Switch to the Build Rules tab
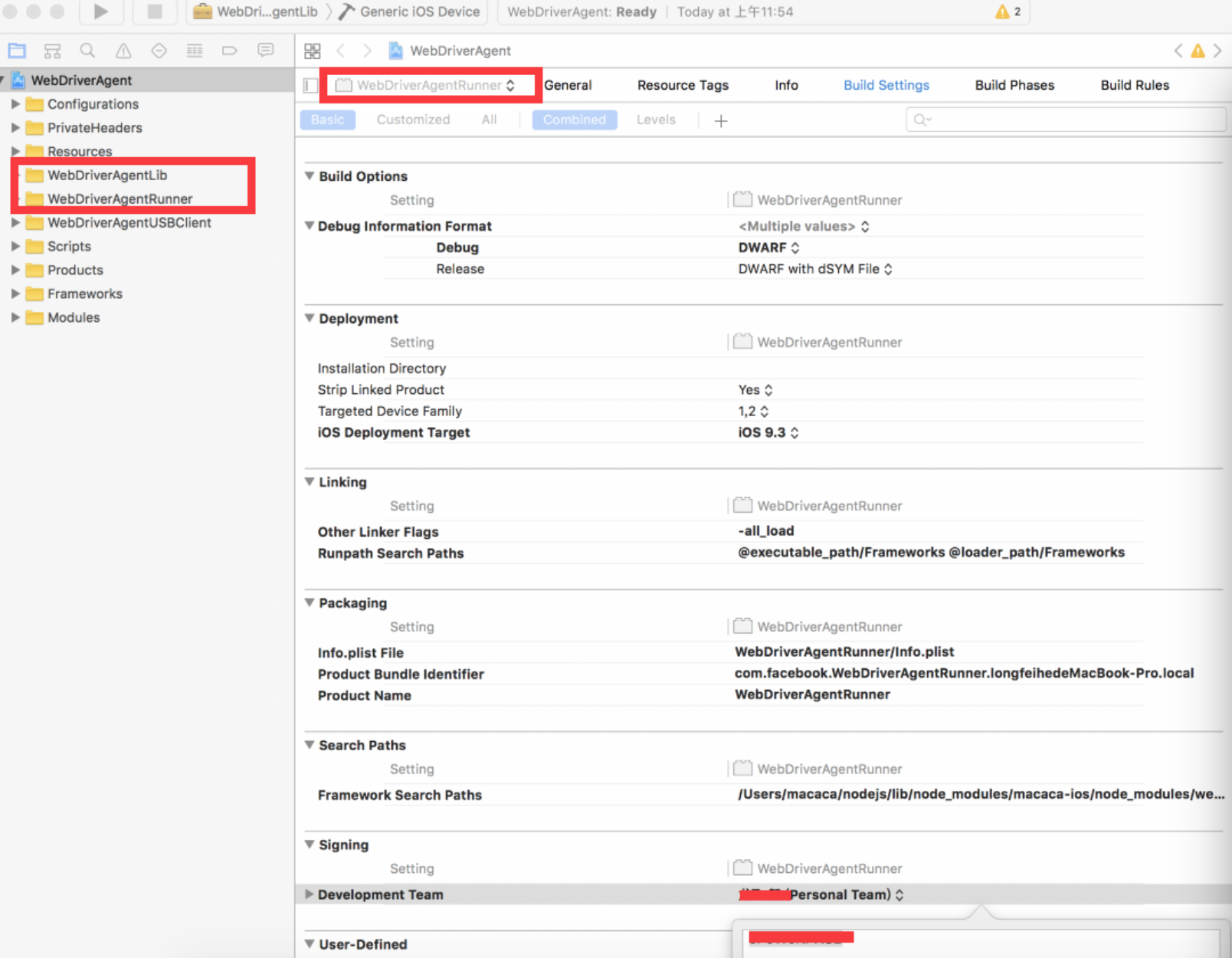Viewport: 1232px width, 958px height. 1135,85
